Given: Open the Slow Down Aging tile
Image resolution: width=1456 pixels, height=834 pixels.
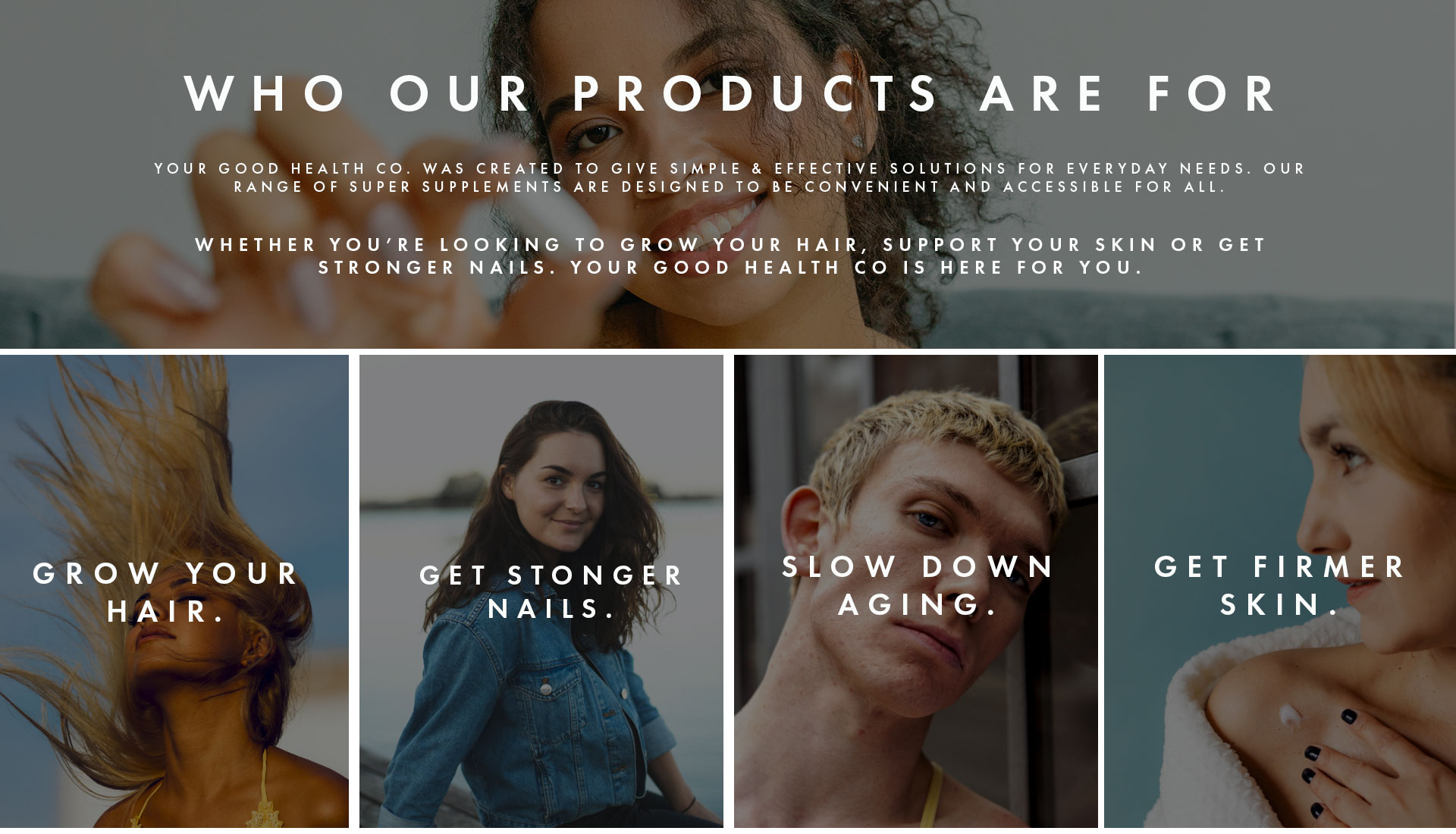Looking at the screenshot, I should (x=916, y=591).
